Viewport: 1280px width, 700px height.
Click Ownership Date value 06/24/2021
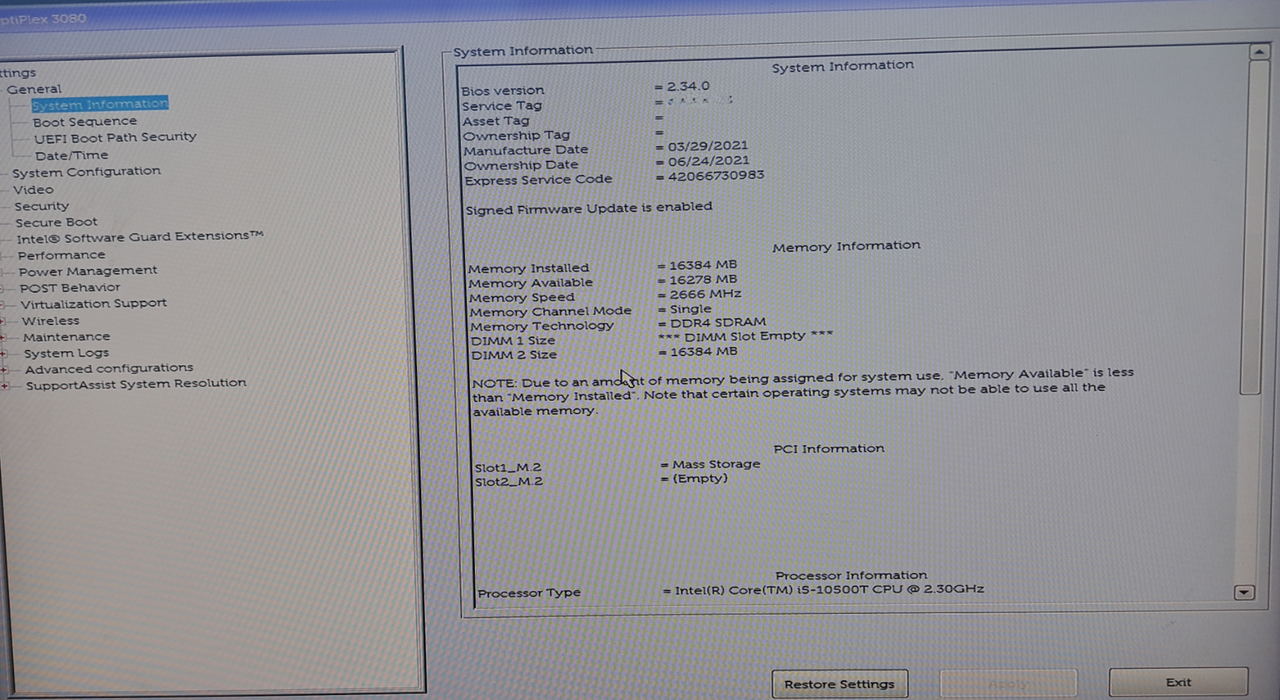pos(709,160)
